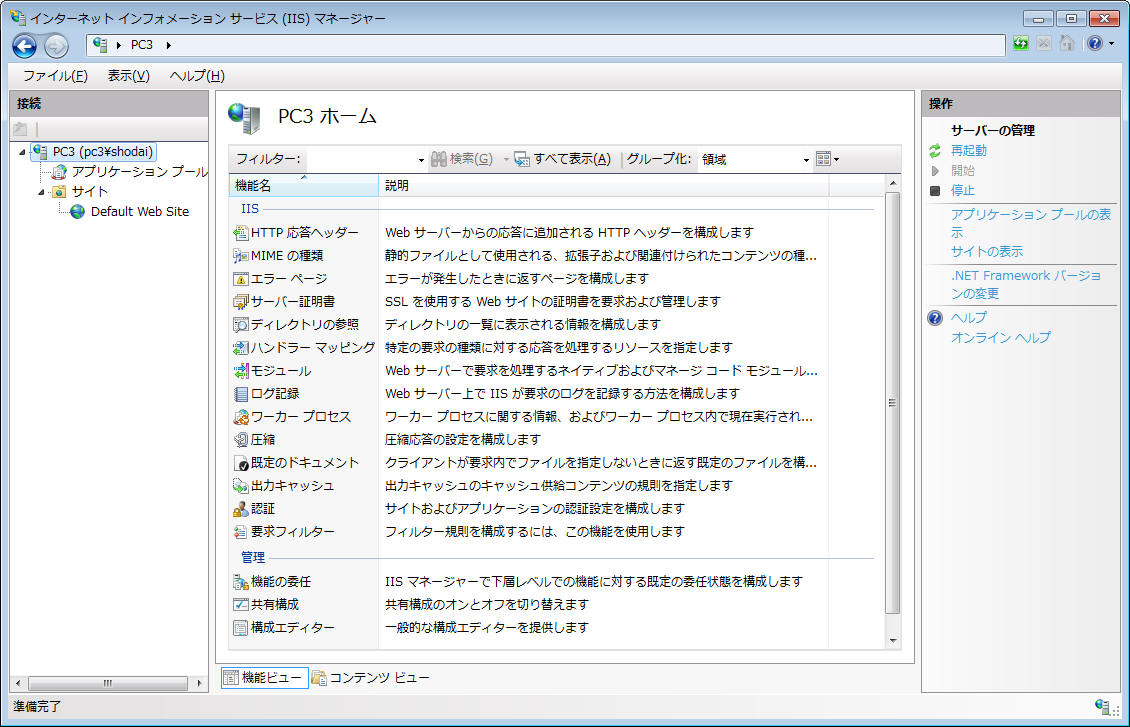
Task: Open the ハンドラー マッピング feature icon
Action: point(240,348)
